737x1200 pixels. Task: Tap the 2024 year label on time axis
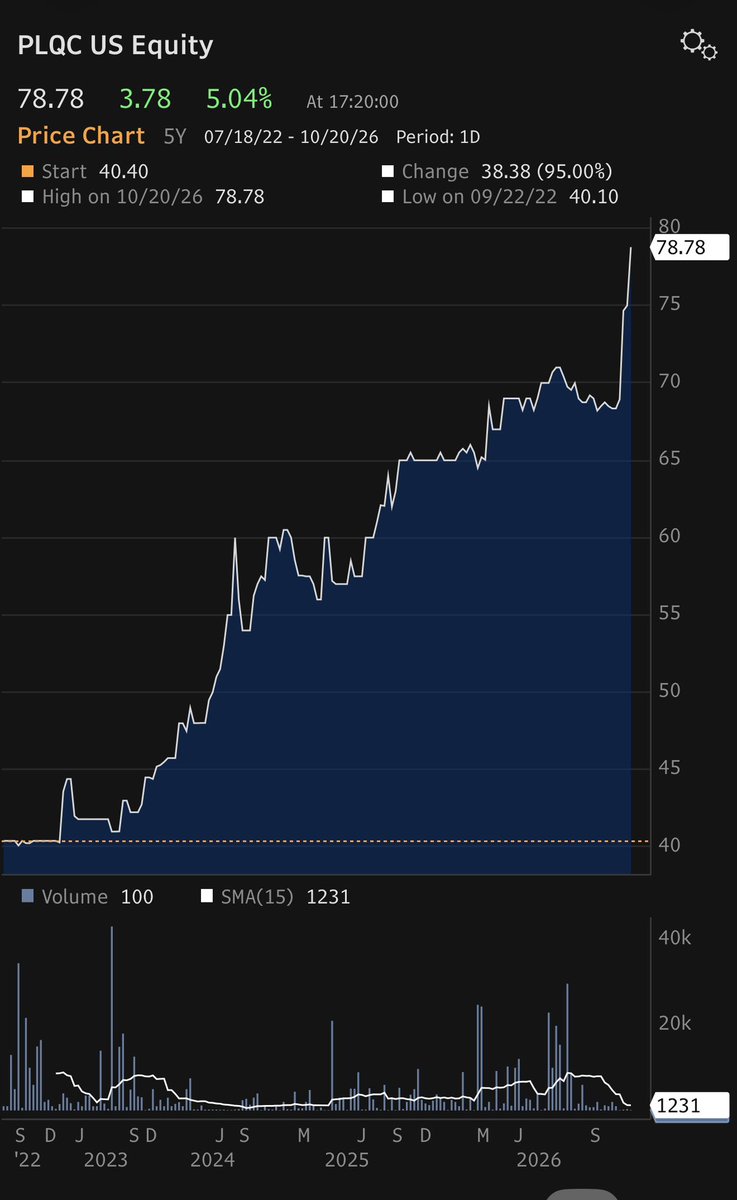point(211,1160)
